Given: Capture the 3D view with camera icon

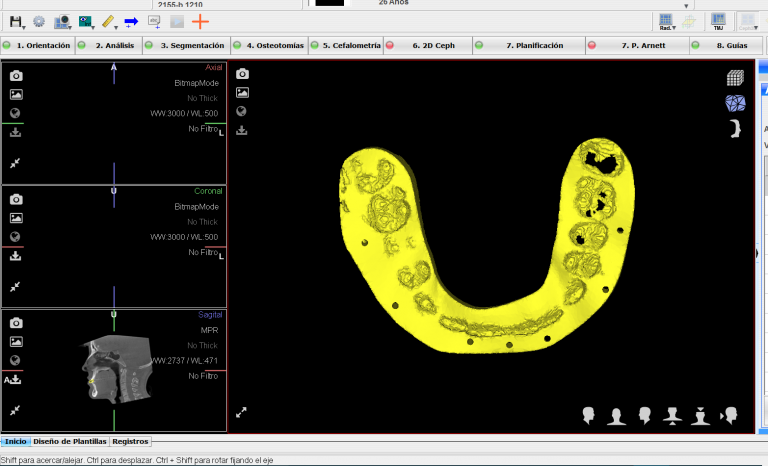Looking at the screenshot, I should [x=242, y=74].
